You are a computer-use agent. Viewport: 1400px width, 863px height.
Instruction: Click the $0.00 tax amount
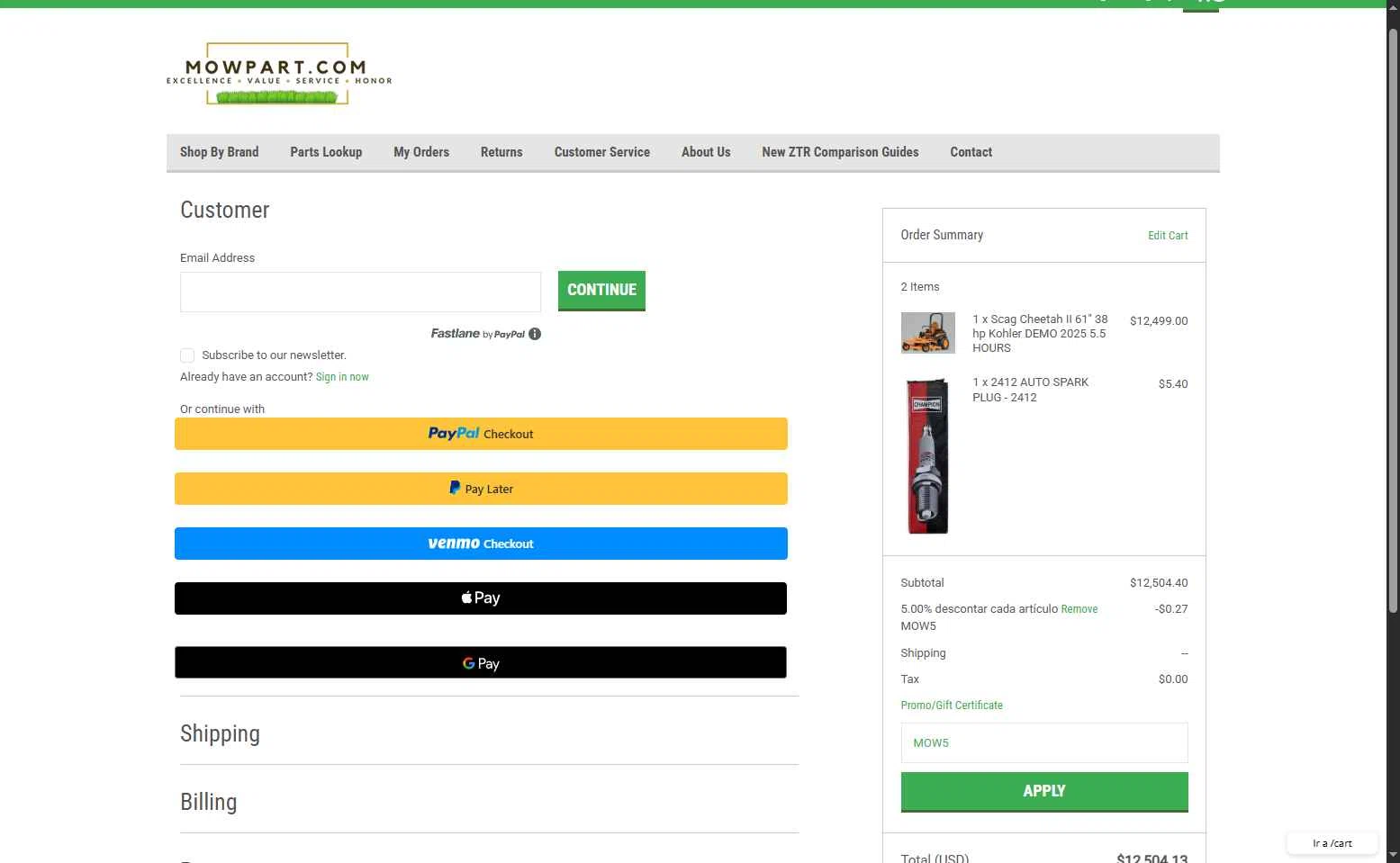1173,679
